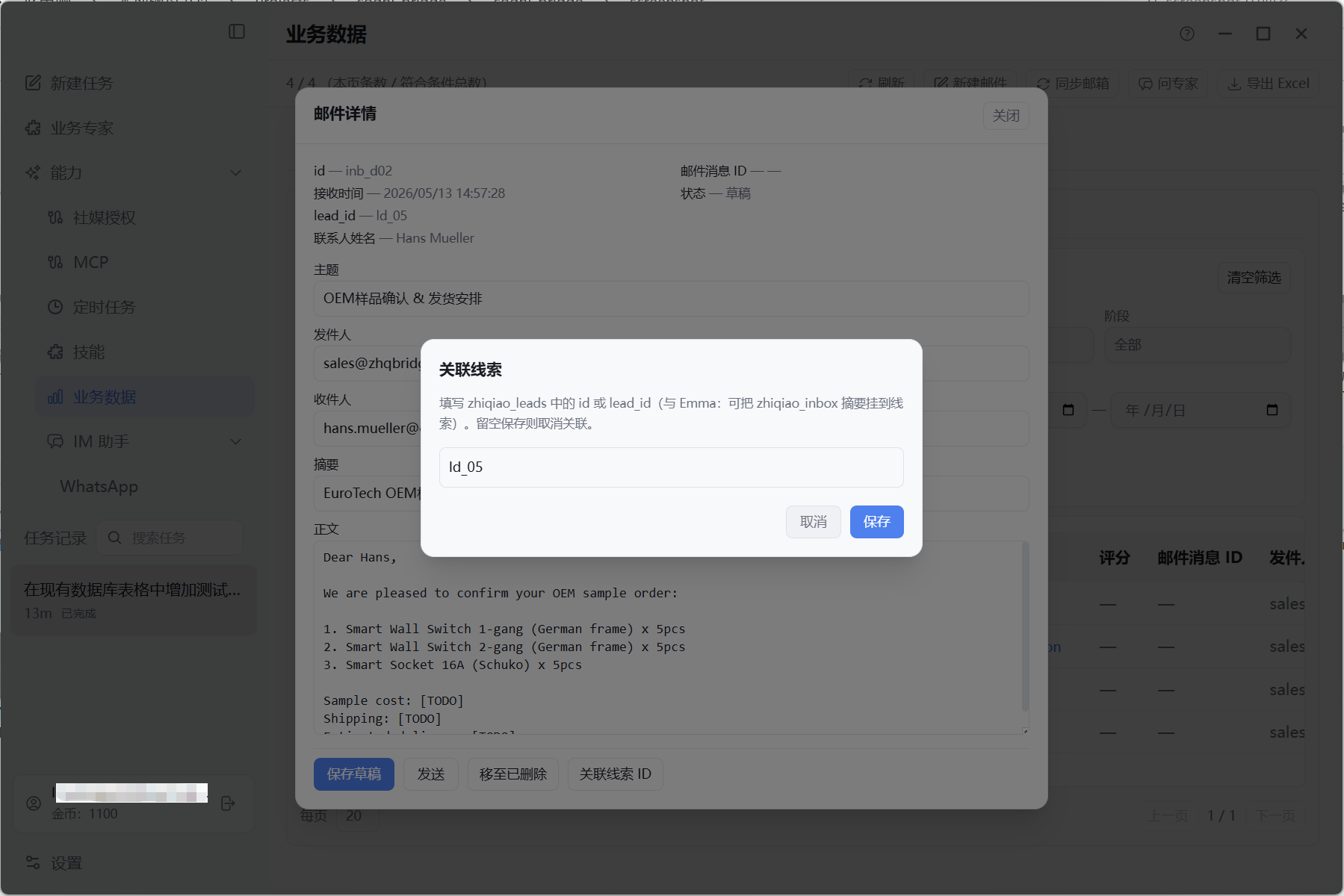
Task: Collapse the 能力 section chevron
Action: click(x=236, y=172)
